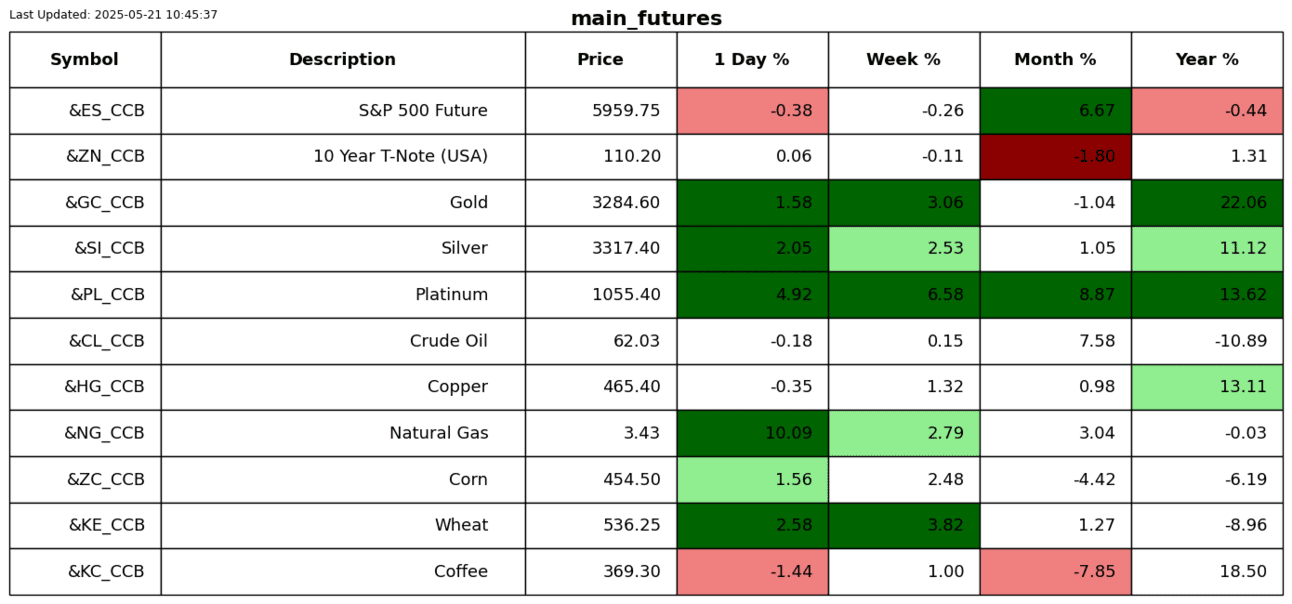The height and width of the screenshot is (604, 1292).
Task: Click the &ES_CCB symbol cell
Action: click(x=85, y=111)
